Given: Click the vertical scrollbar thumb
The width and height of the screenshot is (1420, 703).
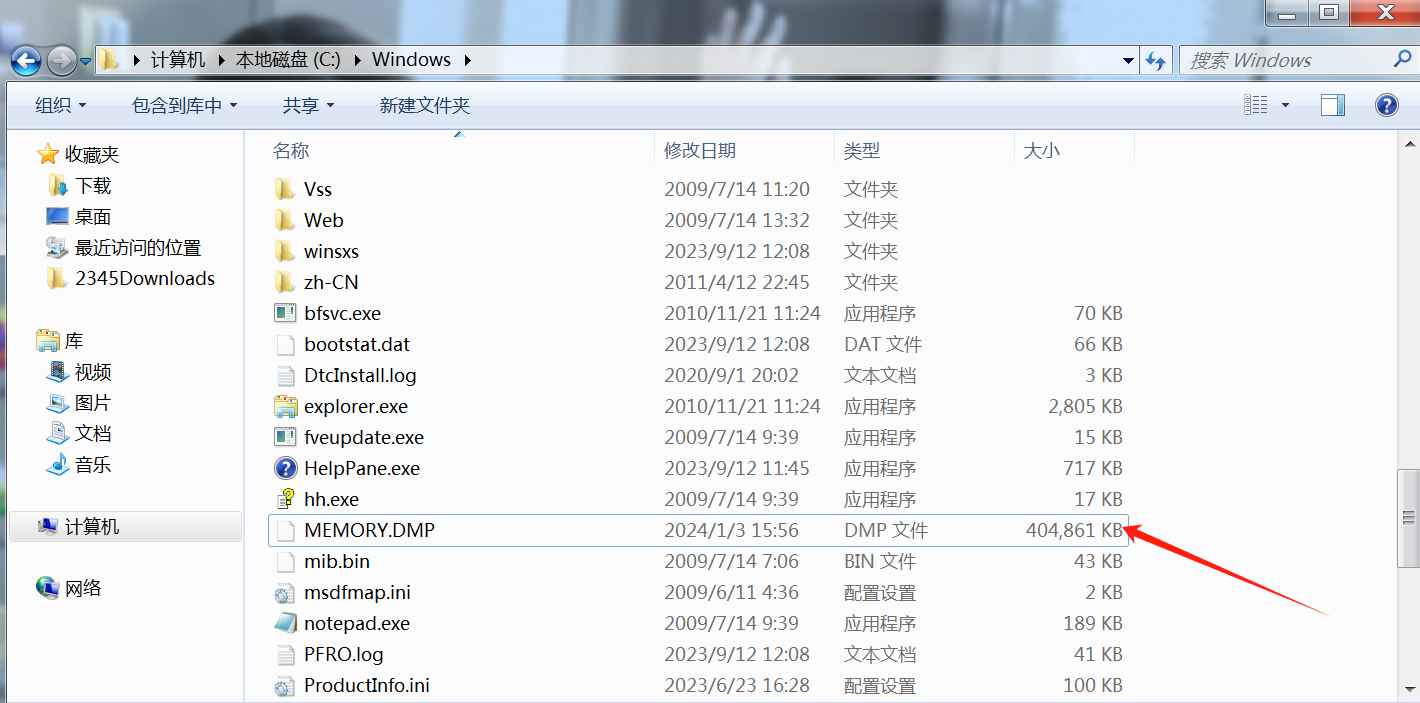Looking at the screenshot, I should pyautogui.click(x=1409, y=517).
